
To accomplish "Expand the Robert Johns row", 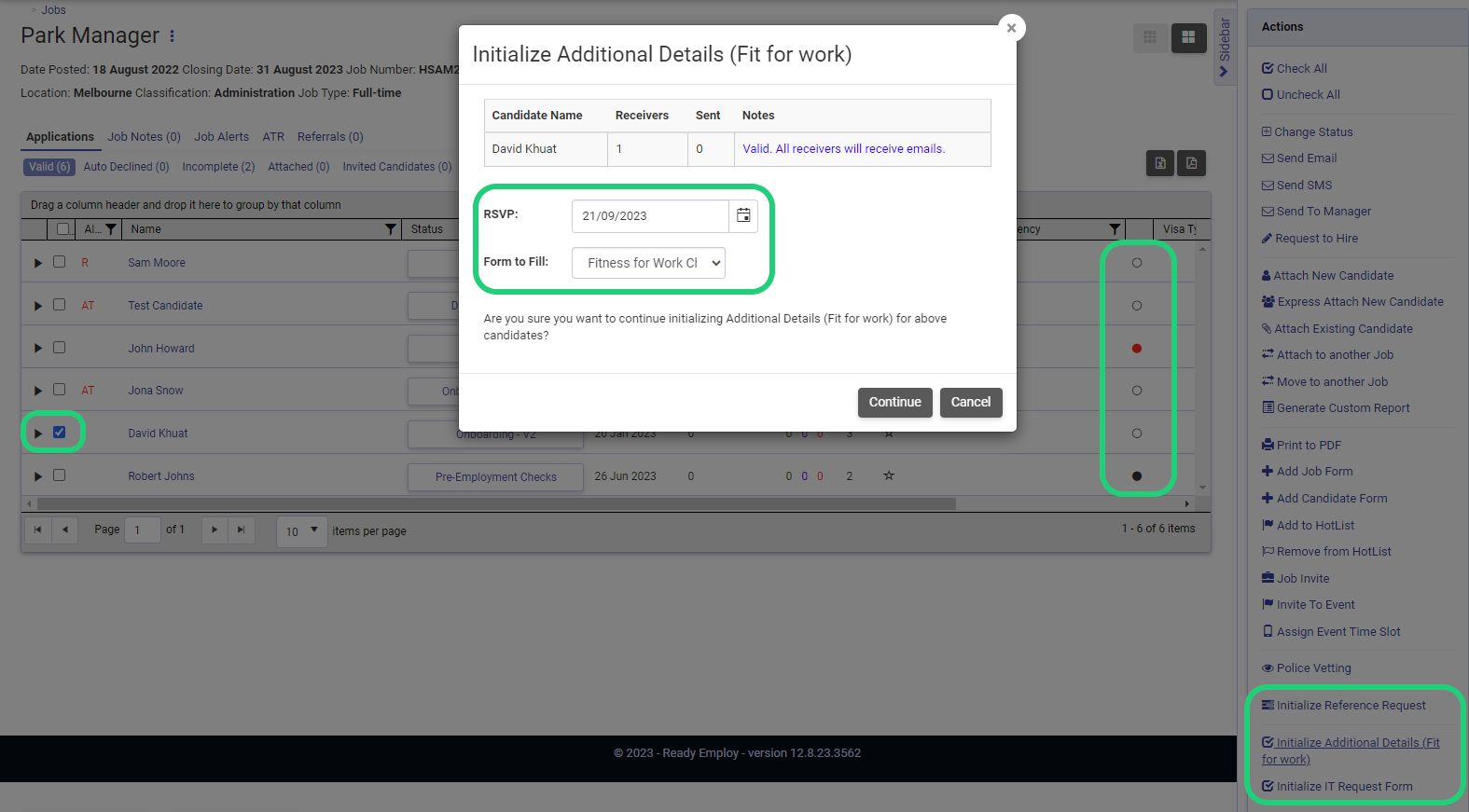I will 38,476.
